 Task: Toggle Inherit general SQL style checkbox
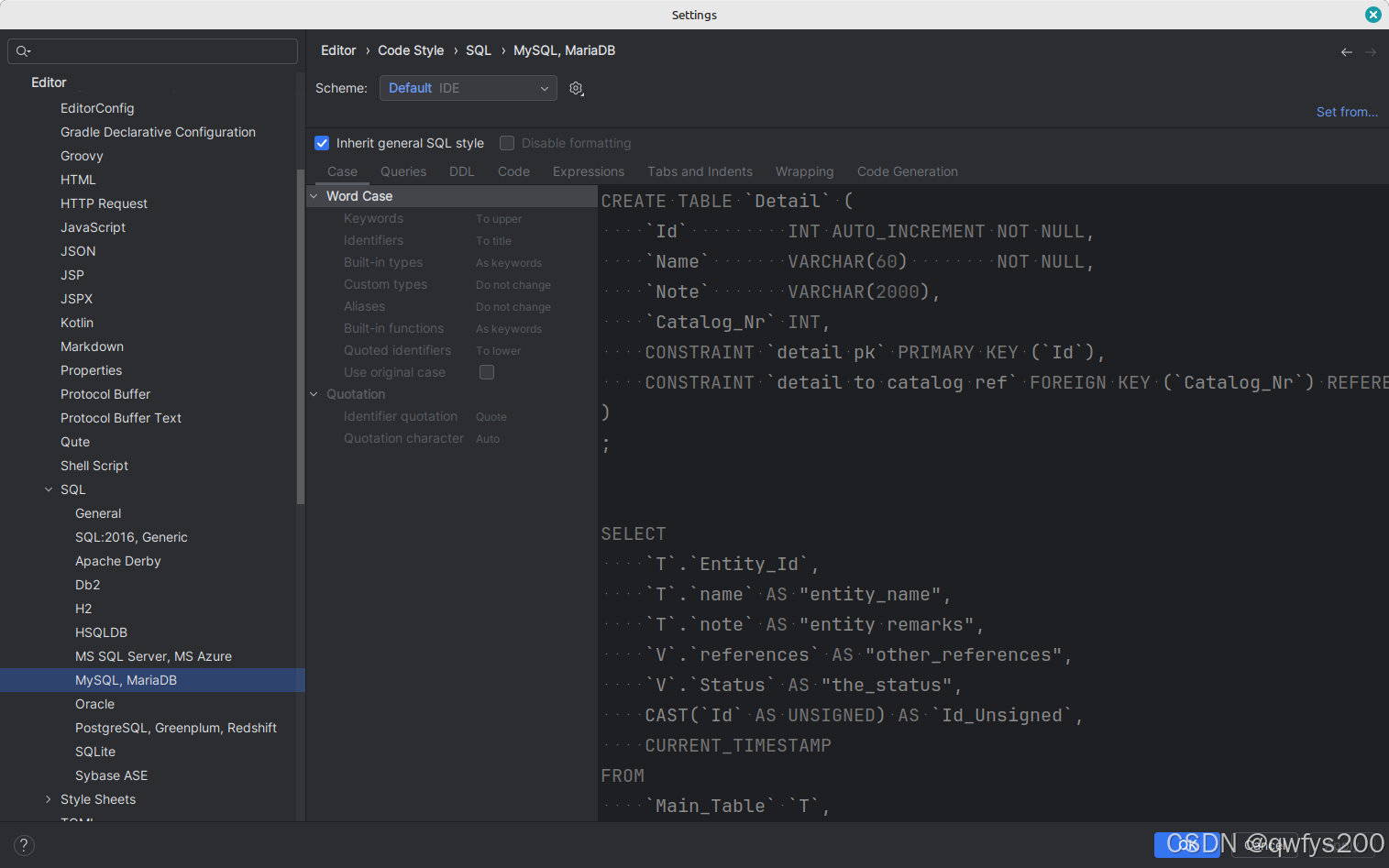322,143
